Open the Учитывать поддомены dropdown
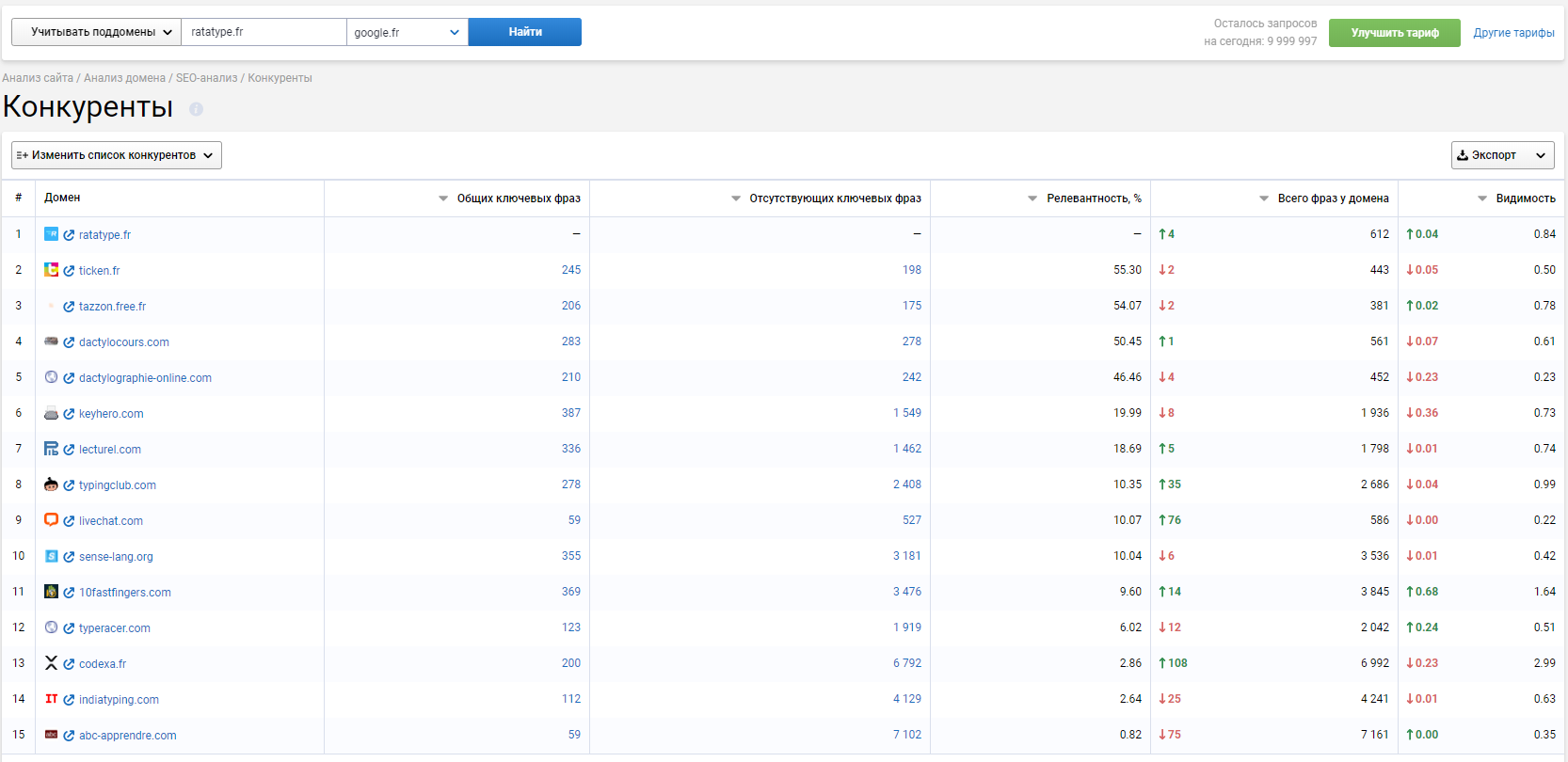This screenshot has height=762, width=1568. coord(96,32)
